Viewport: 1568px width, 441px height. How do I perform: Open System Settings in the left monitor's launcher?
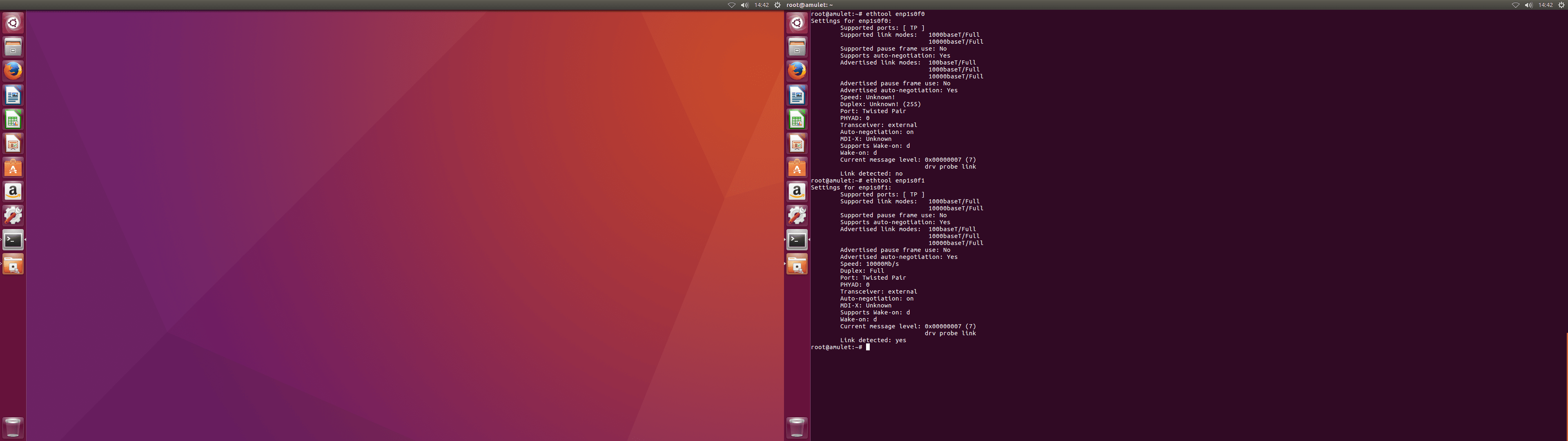point(13,216)
